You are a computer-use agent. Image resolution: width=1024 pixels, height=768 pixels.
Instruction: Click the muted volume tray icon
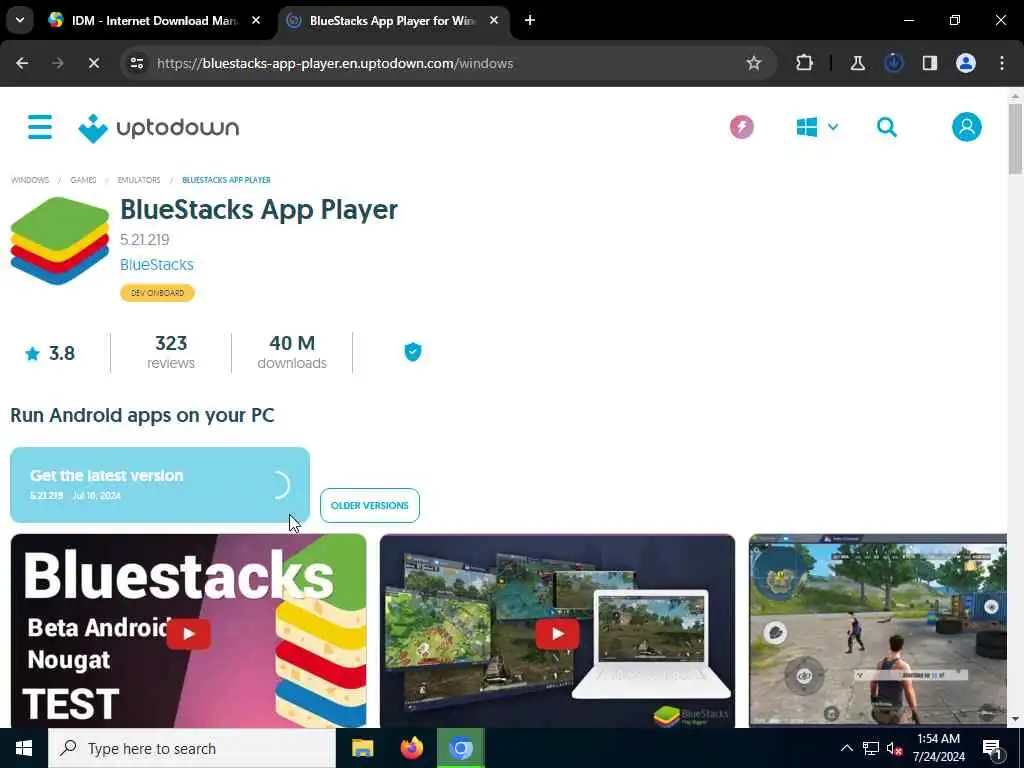[x=894, y=748]
